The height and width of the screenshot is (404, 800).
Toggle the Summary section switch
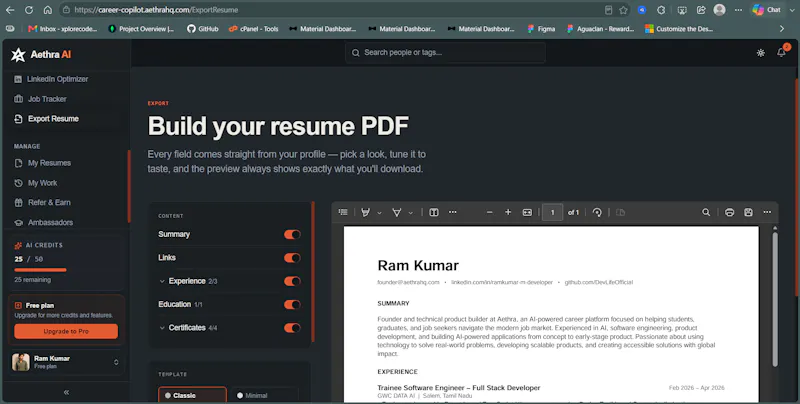click(292, 234)
